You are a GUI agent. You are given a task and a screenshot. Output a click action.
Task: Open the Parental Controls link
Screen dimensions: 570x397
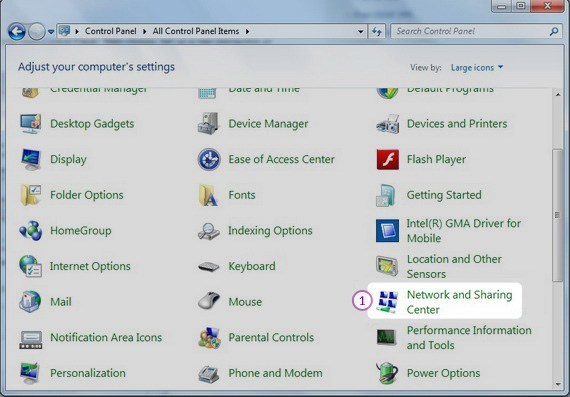(271, 337)
